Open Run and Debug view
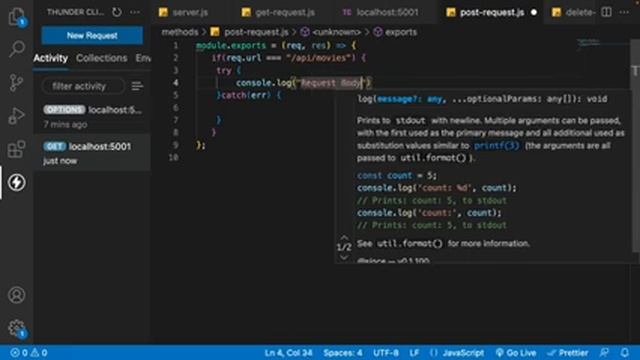This screenshot has width=640, height=360. [x=16, y=116]
